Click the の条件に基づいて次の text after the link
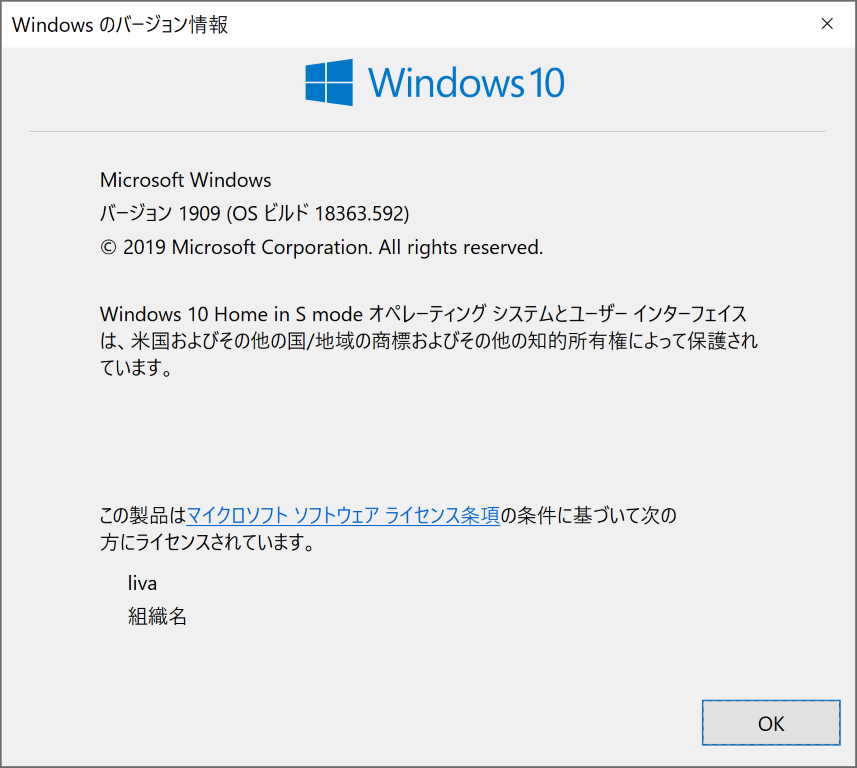This screenshot has height=768, width=857. point(588,516)
